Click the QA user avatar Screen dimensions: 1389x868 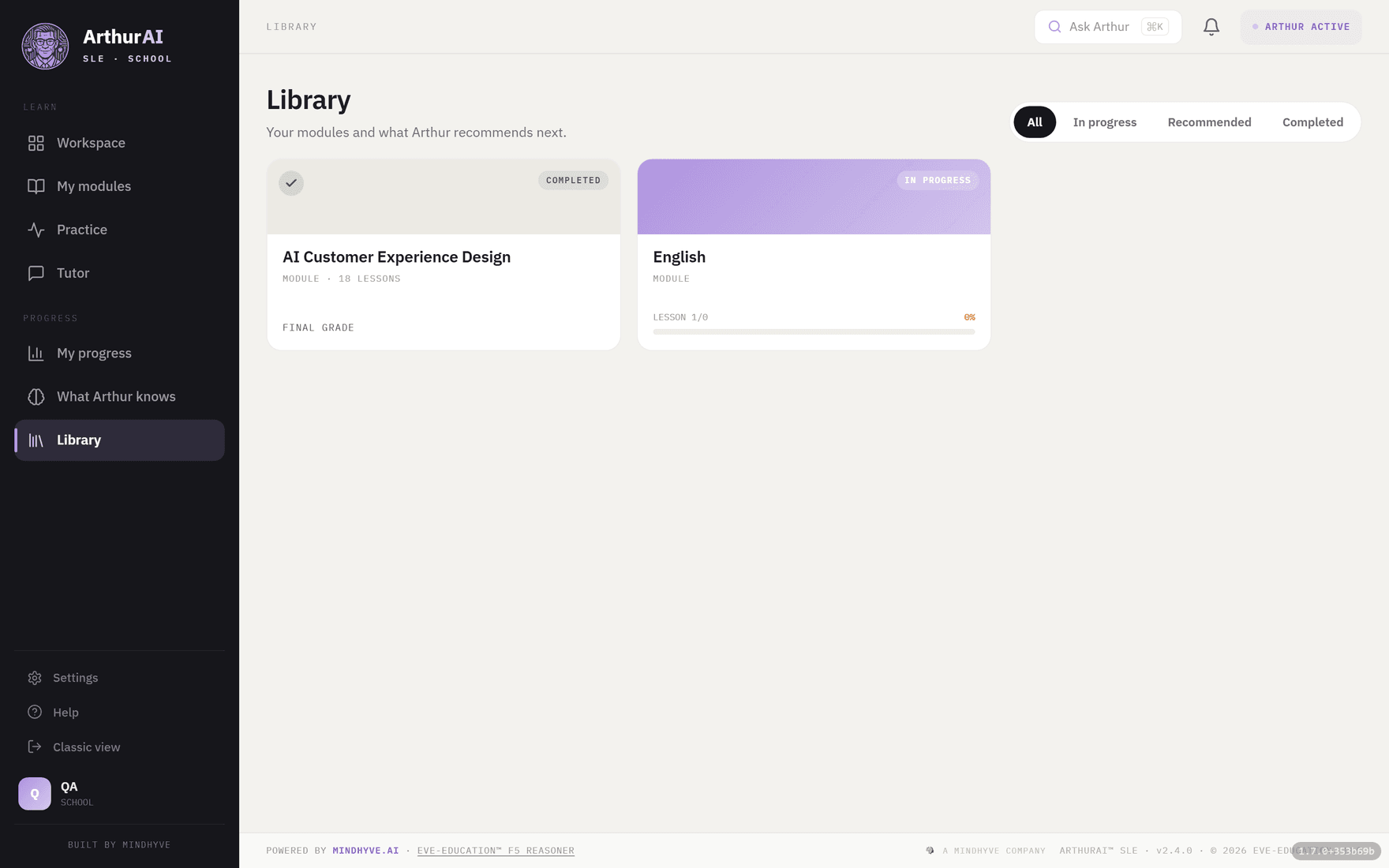(35, 794)
